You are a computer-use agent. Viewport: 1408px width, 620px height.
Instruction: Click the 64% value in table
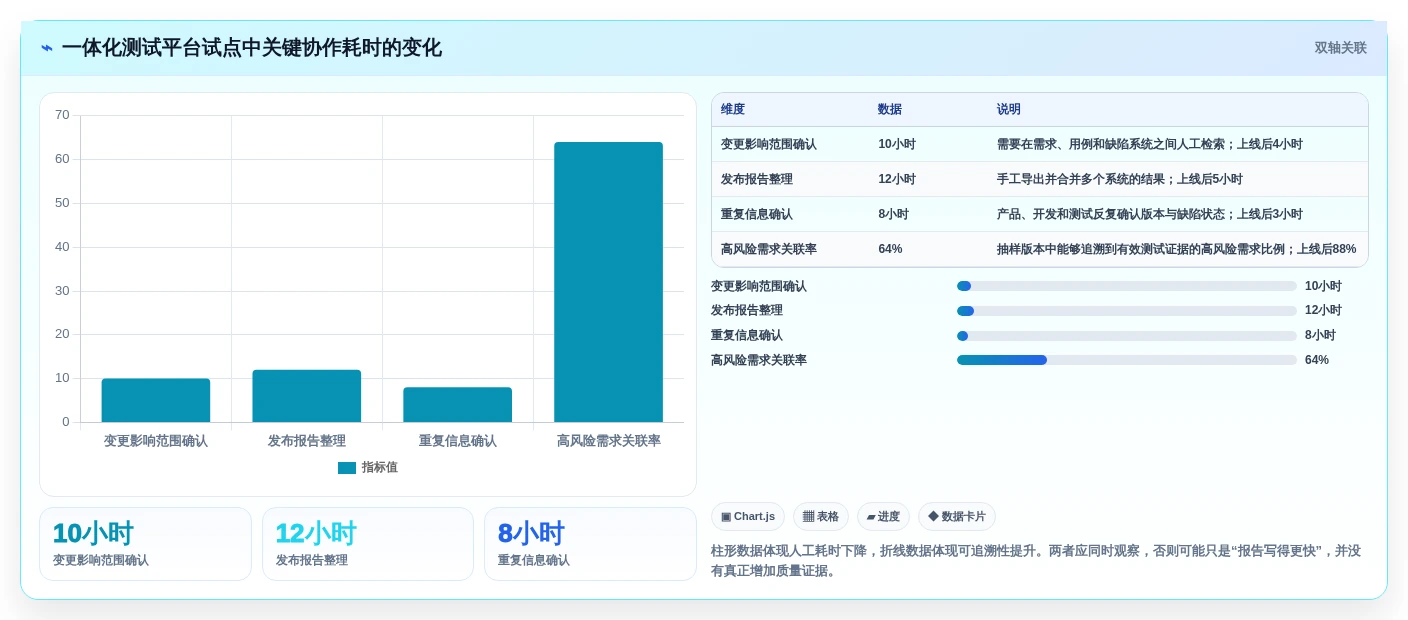pyautogui.click(x=890, y=249)
